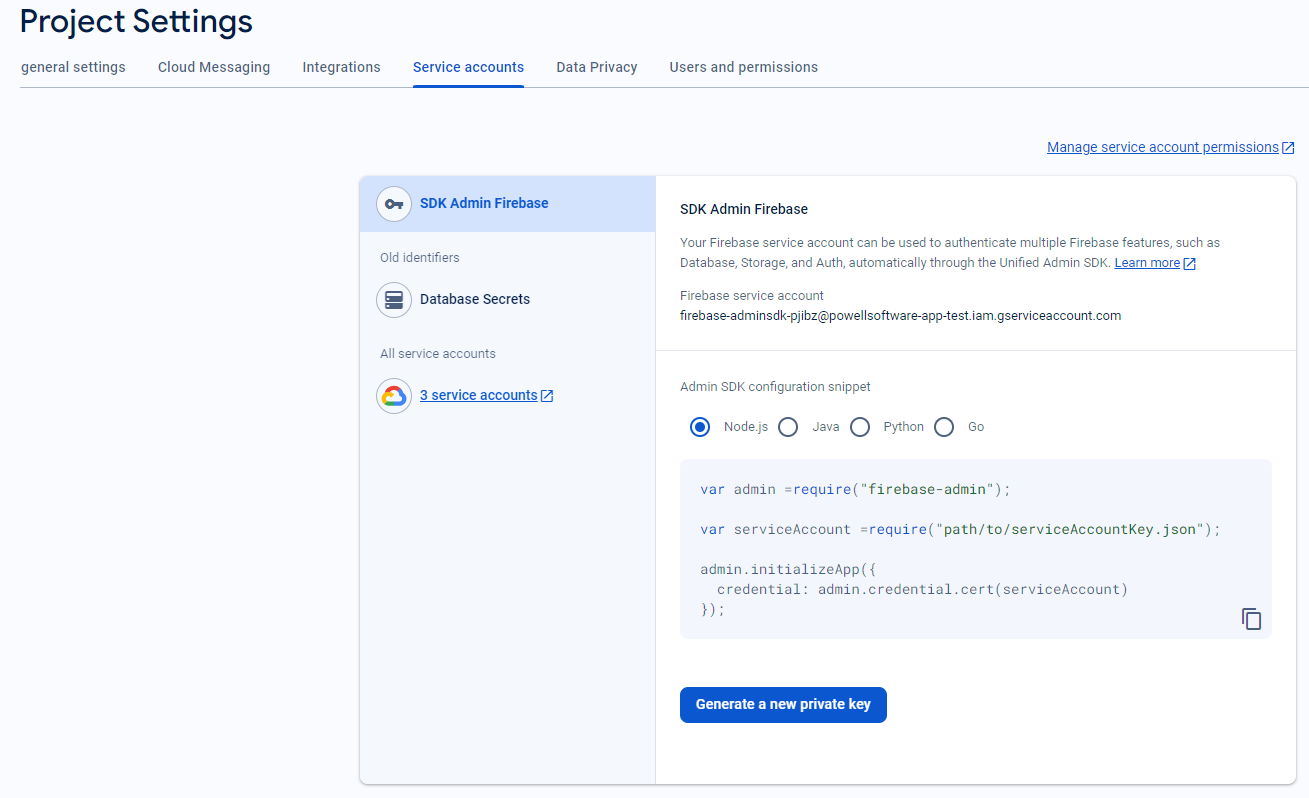Image resolution: width=1309 pixels, height=798 pixels.
Task: Open Manage service account permissions link
Action: pyautogui.click(x=1163, y=147)
